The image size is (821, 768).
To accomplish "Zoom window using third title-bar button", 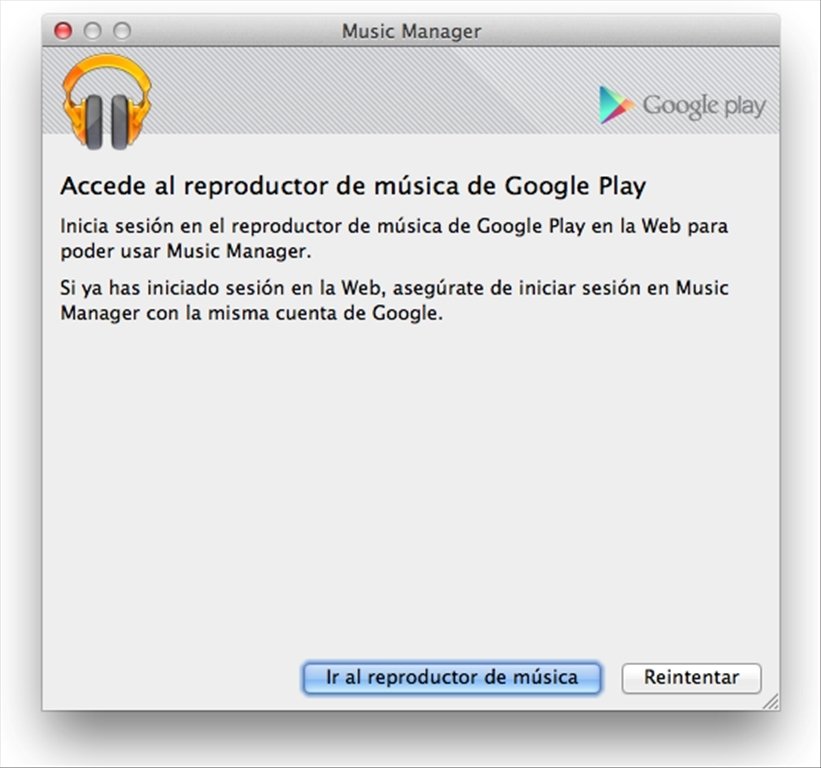I will [x=122, y=31].
